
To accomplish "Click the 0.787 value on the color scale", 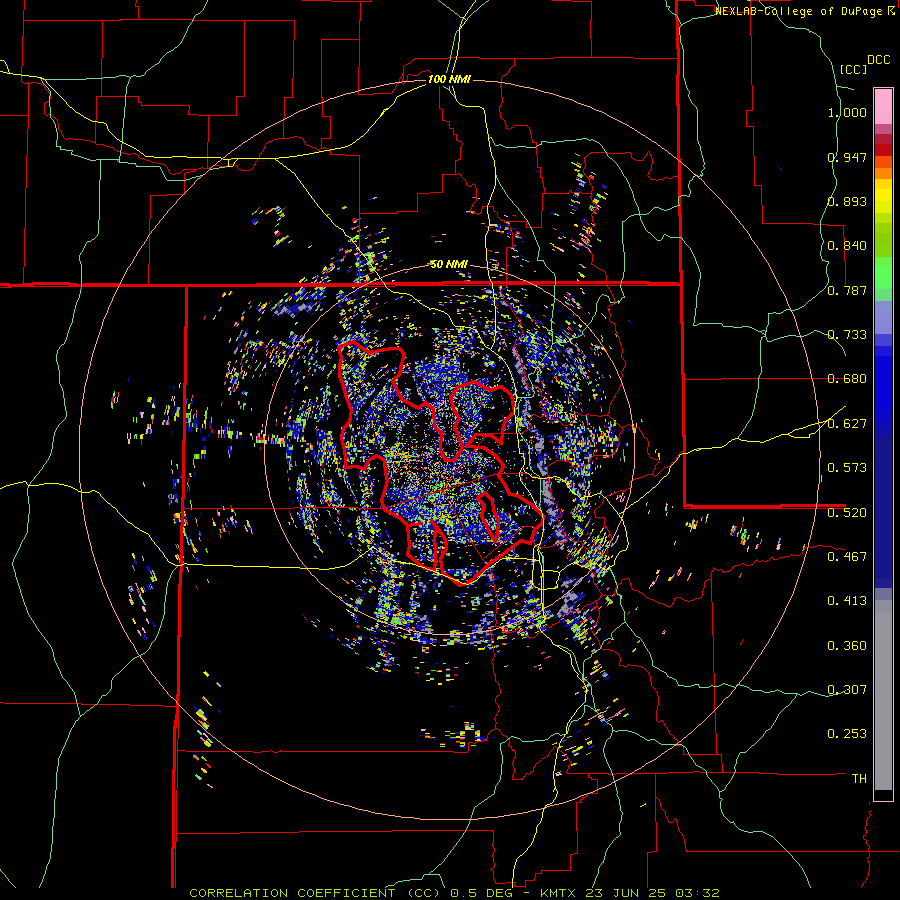I will pyautogui.click(x=847, y=290).
